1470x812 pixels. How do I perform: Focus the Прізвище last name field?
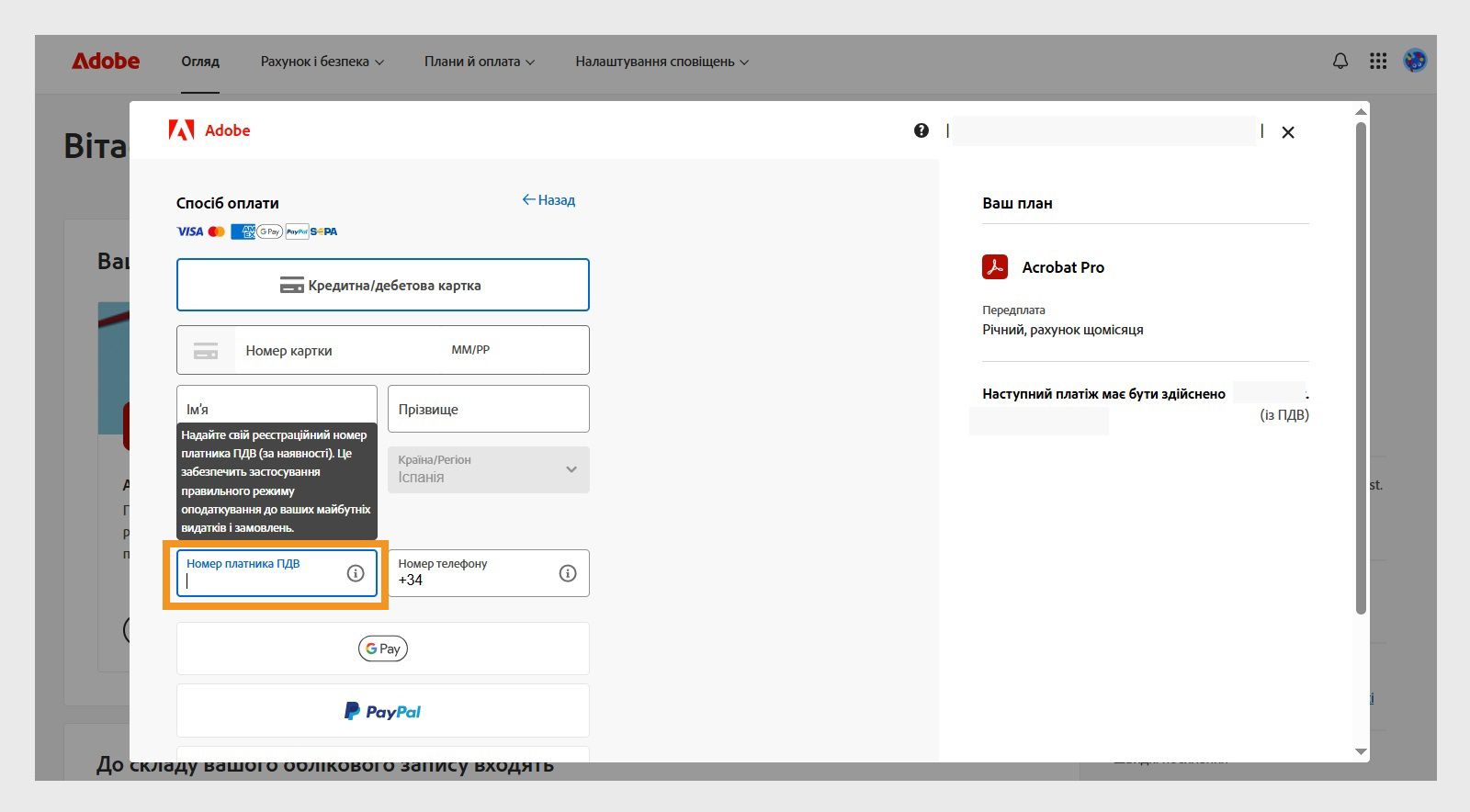click(489, 409)
